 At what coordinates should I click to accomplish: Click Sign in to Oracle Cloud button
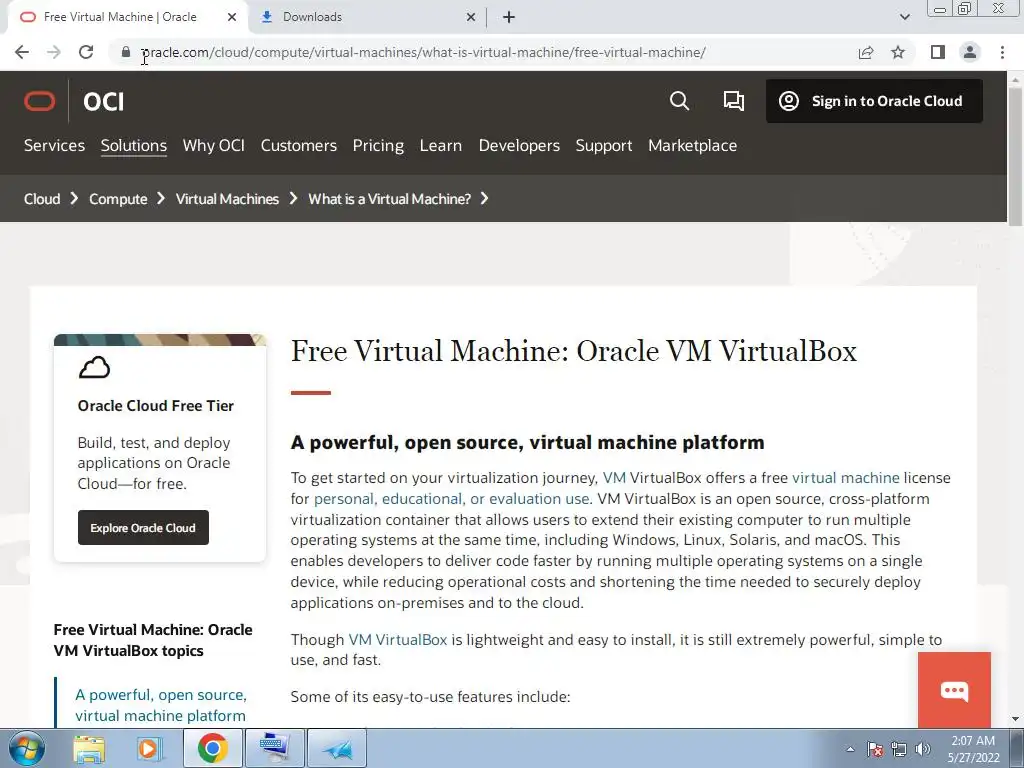[874, 101]
